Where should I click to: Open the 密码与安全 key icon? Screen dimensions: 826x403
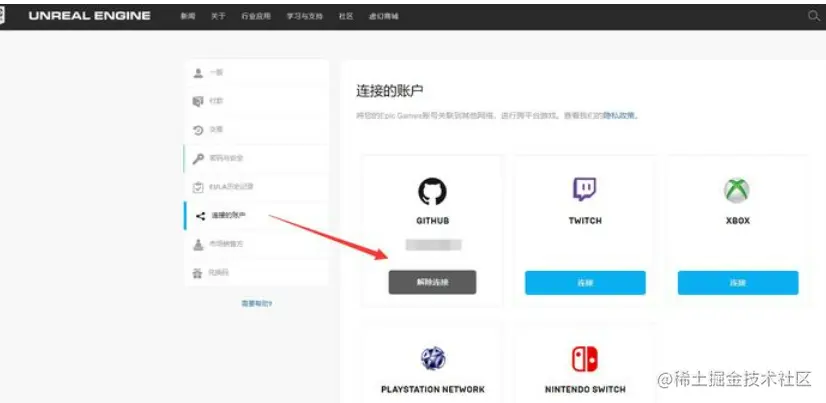[x=198, y=159]
